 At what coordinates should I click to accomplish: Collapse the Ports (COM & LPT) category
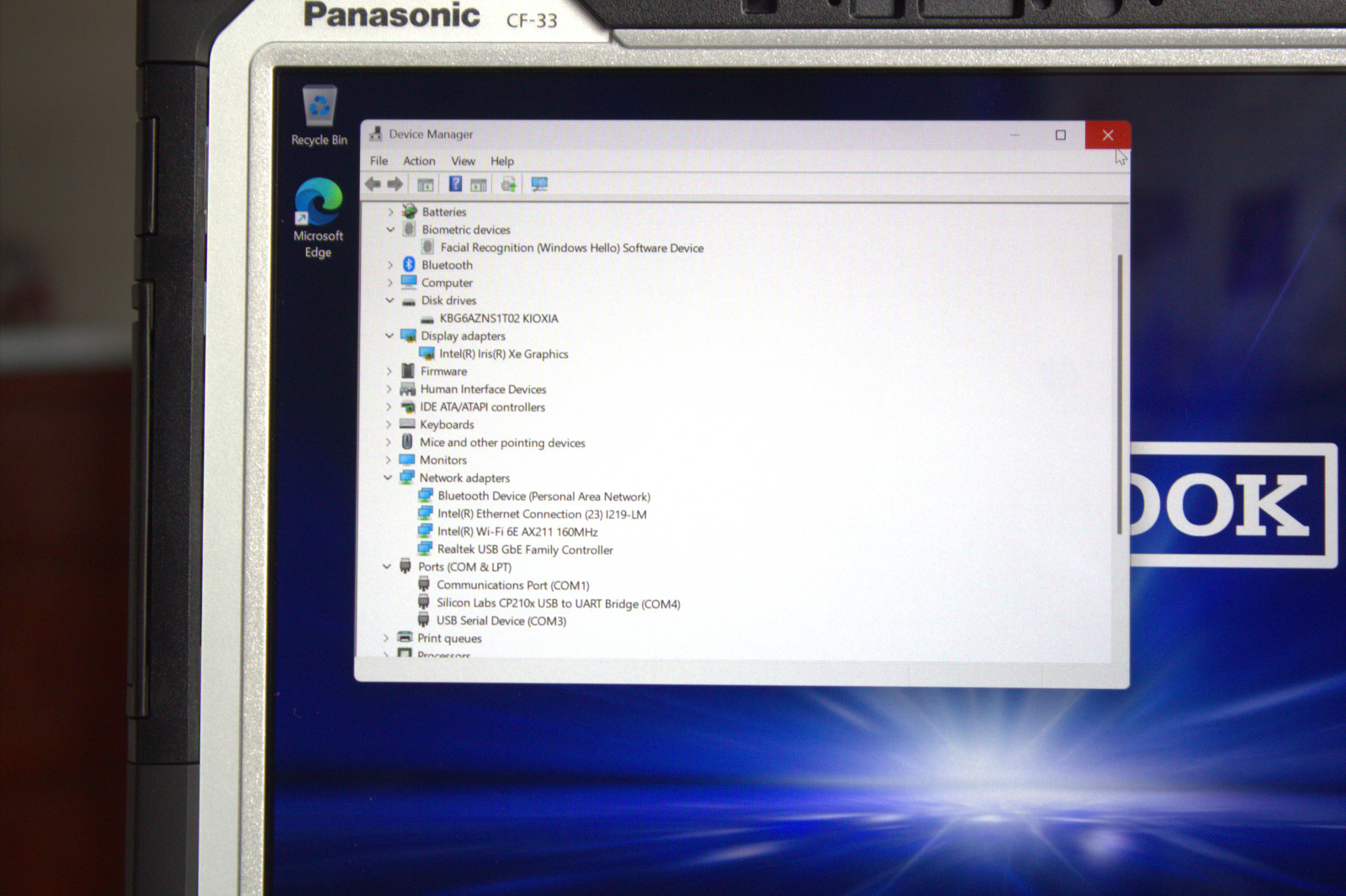click(387, 566)
